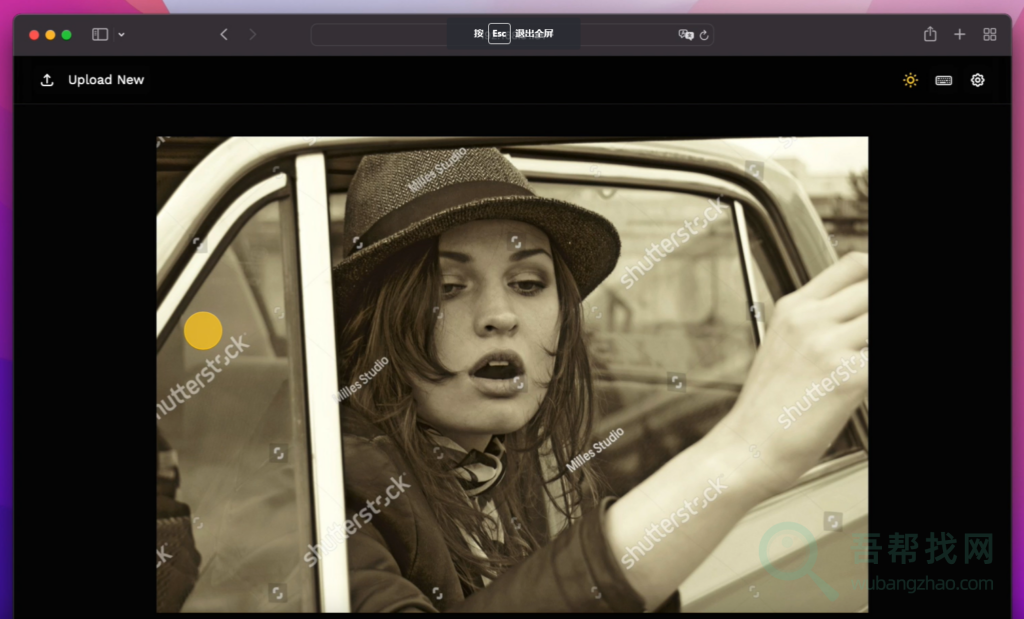The width and height of the screenshot is (1024, 619).
Task: Go forward with the right arrow
Action: coord(252,34)
